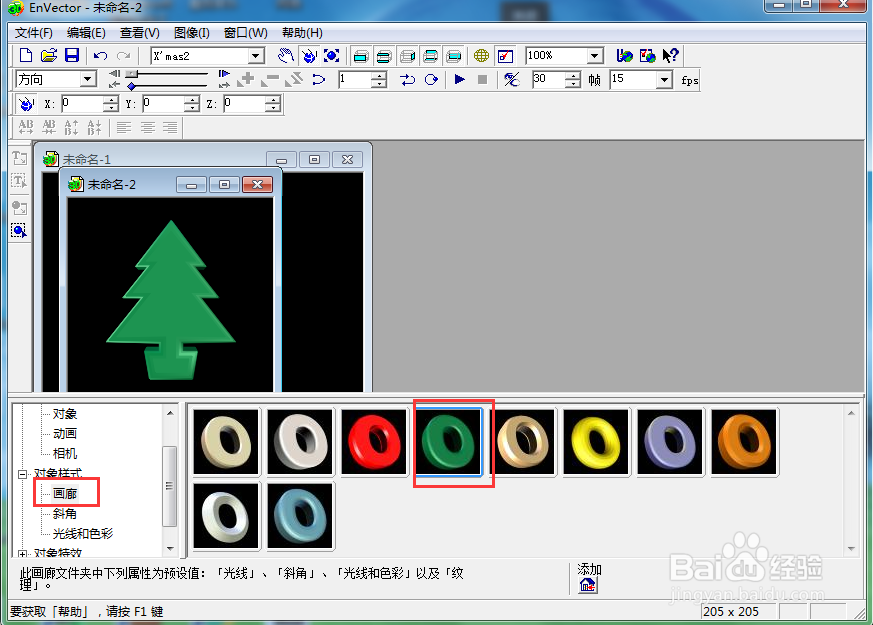873x625 pixels.
Task: Select 画廊 in the tree list
Action: 65,494
